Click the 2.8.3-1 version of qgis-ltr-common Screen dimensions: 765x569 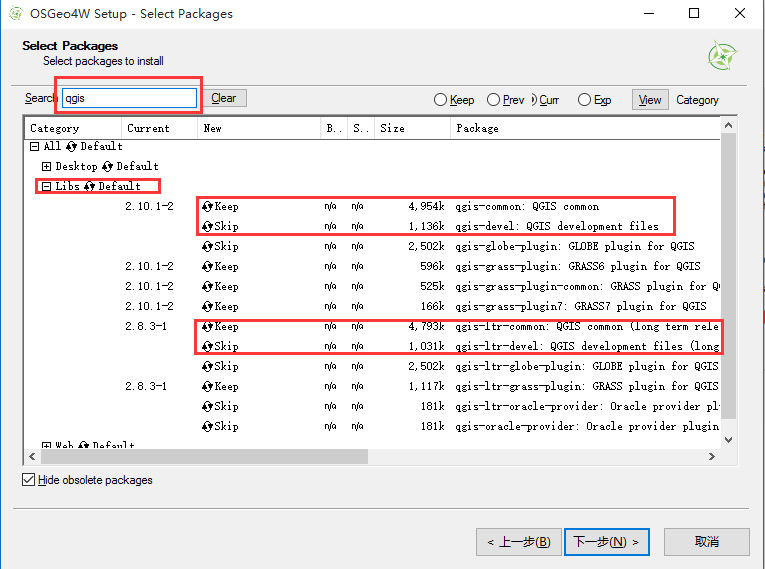coord(145,326)
